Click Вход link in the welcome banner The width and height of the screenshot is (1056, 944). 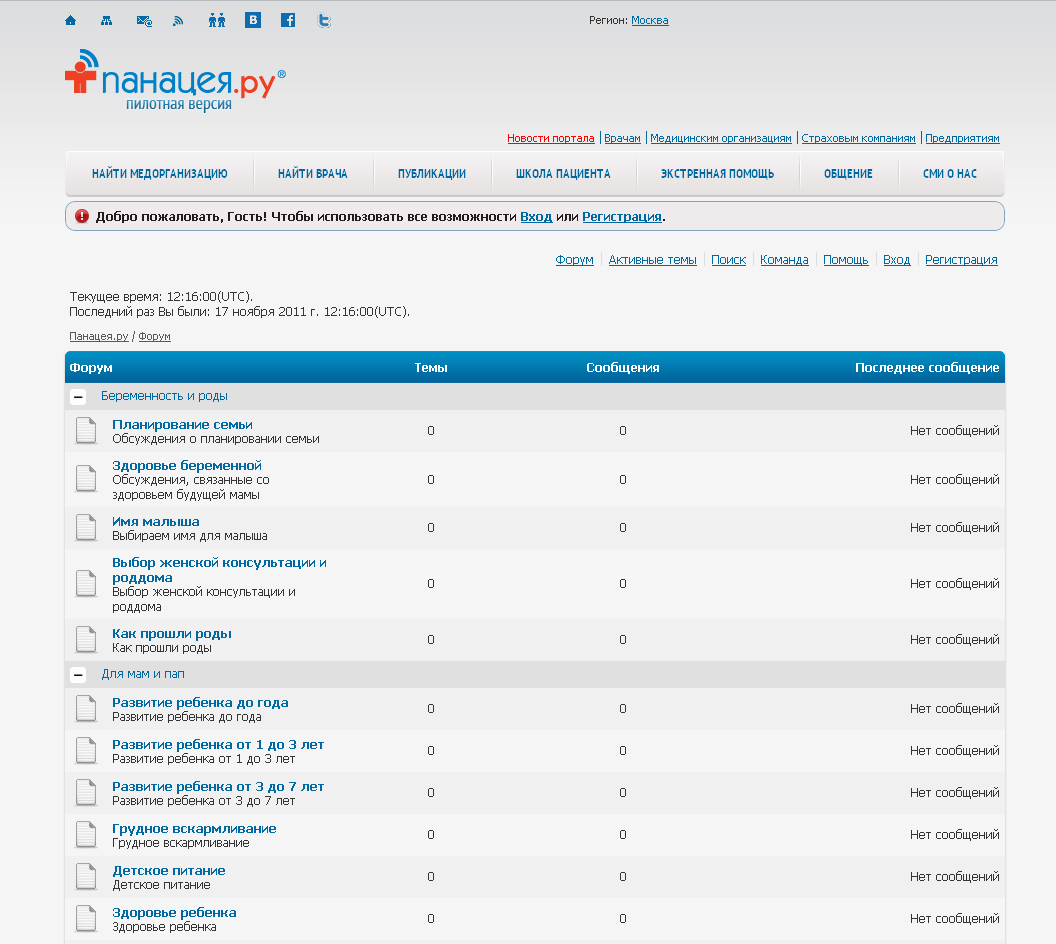(x=536, y=217)
